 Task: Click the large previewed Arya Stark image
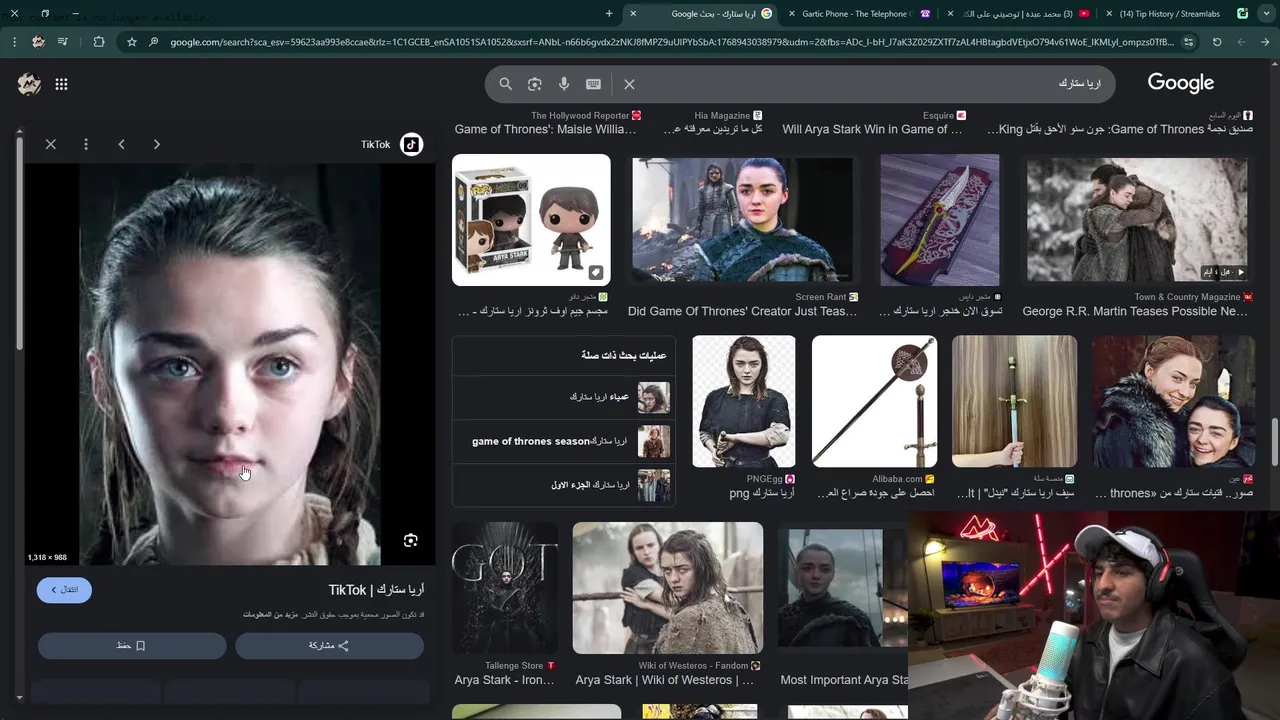(x=230, y=365)
